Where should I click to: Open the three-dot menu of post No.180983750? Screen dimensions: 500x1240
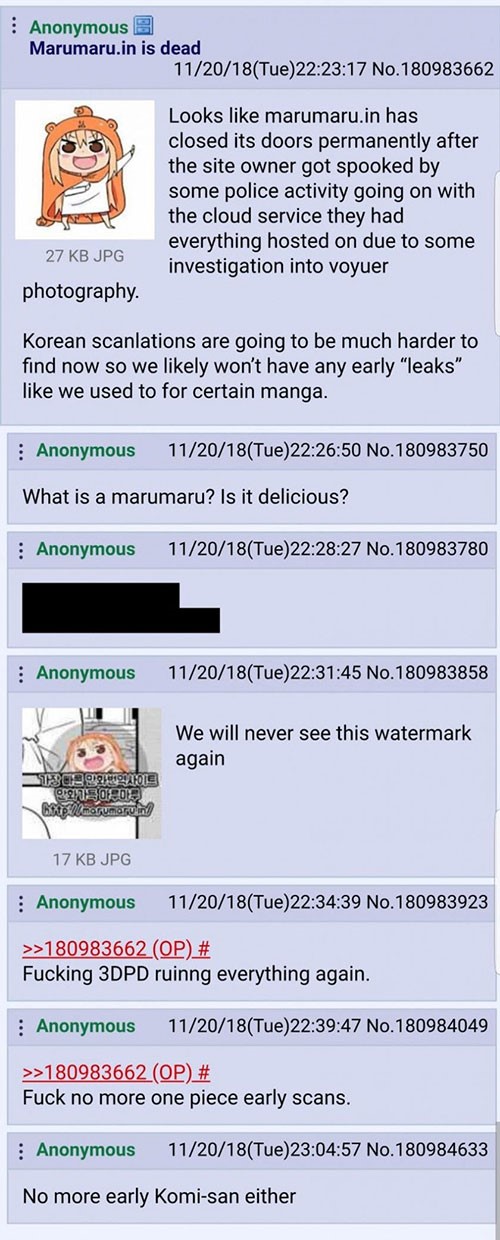pyautogui.click(x=21, y=451)
